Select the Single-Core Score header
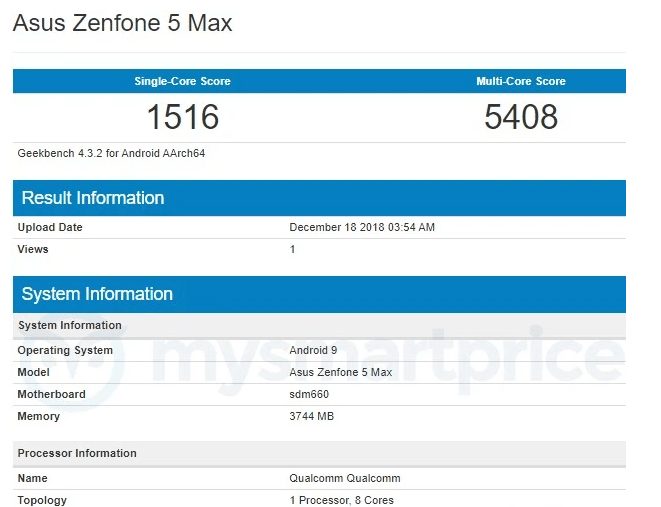This screenshot has height=507, width=661. (x=182, y=81)
